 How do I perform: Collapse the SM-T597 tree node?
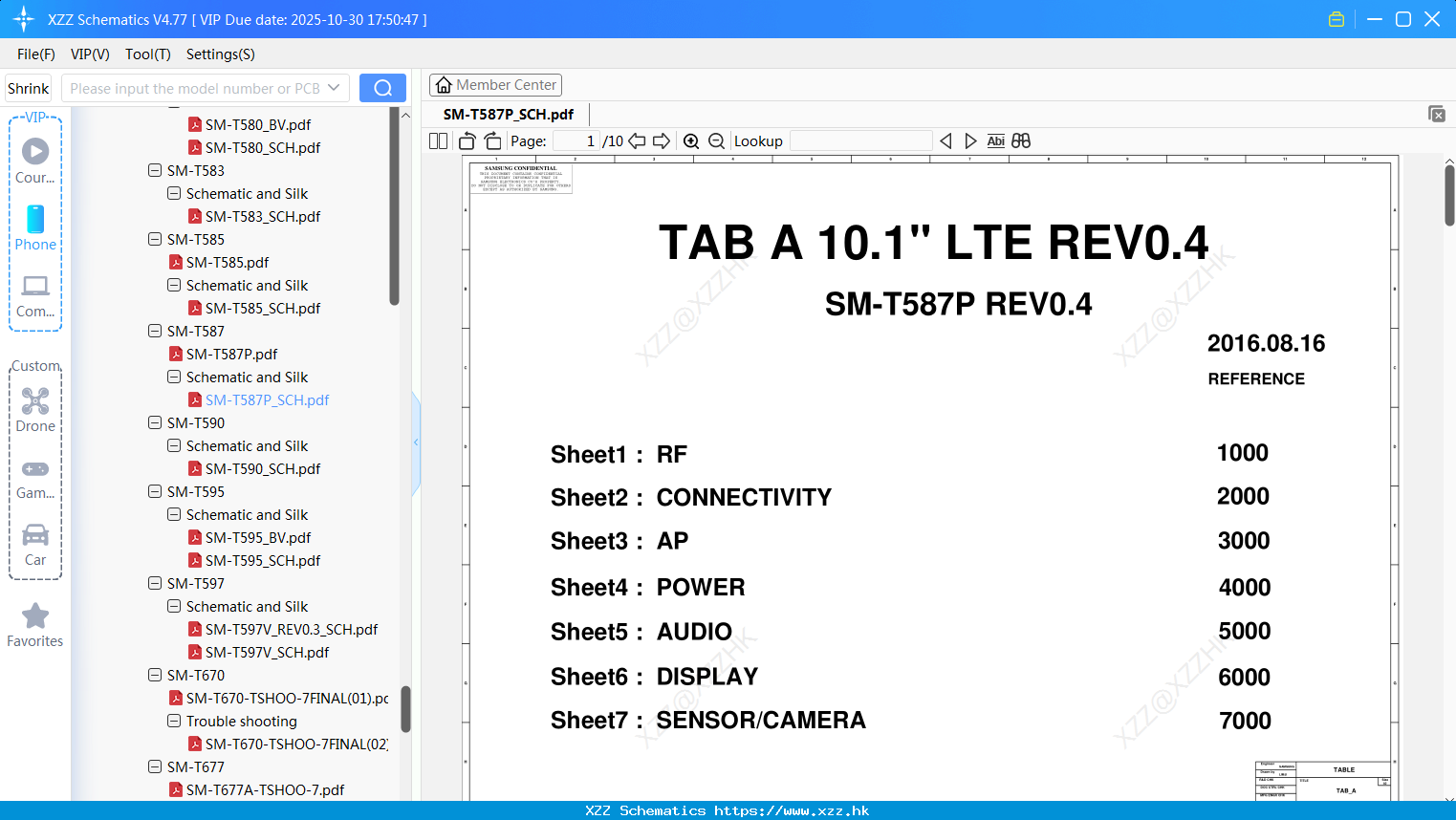point(155,583)
